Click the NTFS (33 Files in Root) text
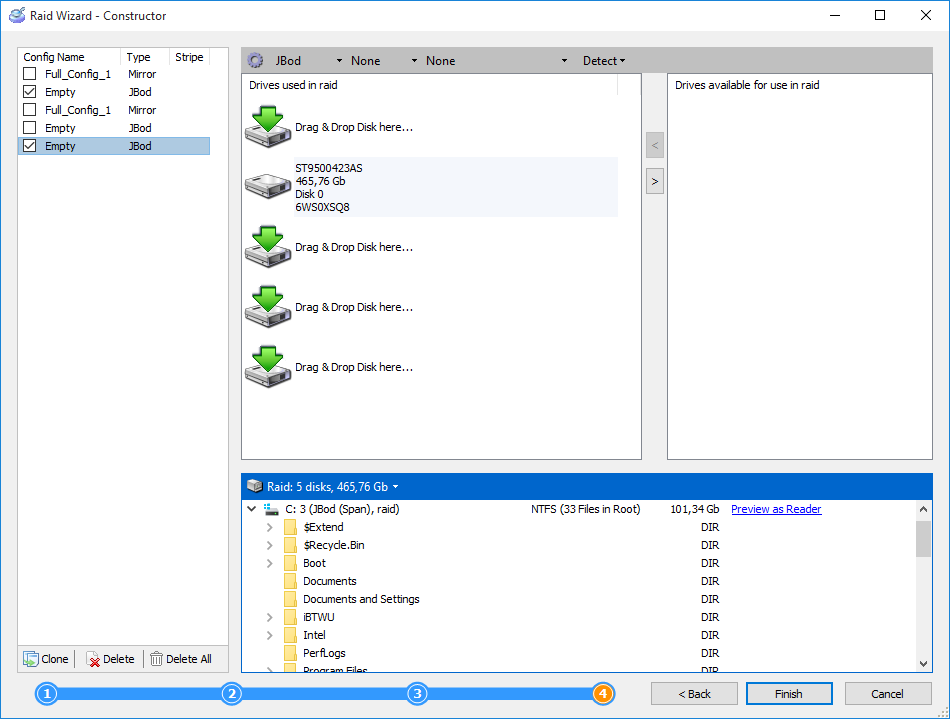 point(586,509)
